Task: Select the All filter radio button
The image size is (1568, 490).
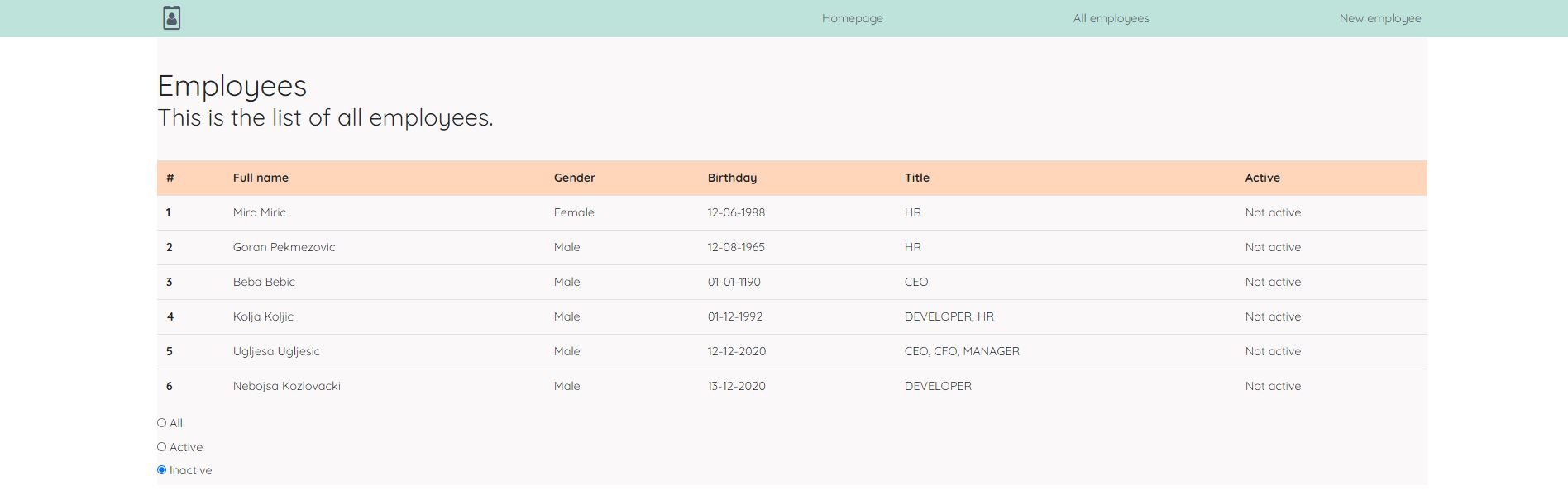Action: click(161, 422)
